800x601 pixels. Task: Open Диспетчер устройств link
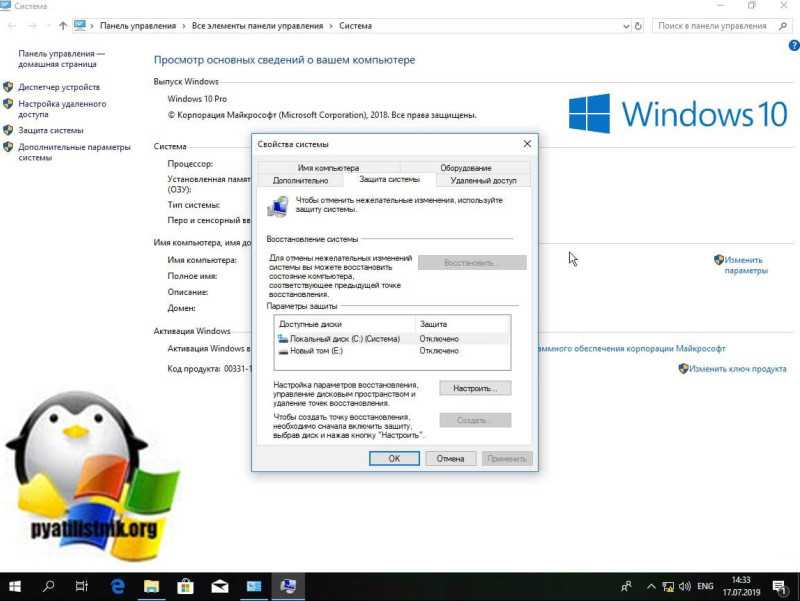point(59,87)
